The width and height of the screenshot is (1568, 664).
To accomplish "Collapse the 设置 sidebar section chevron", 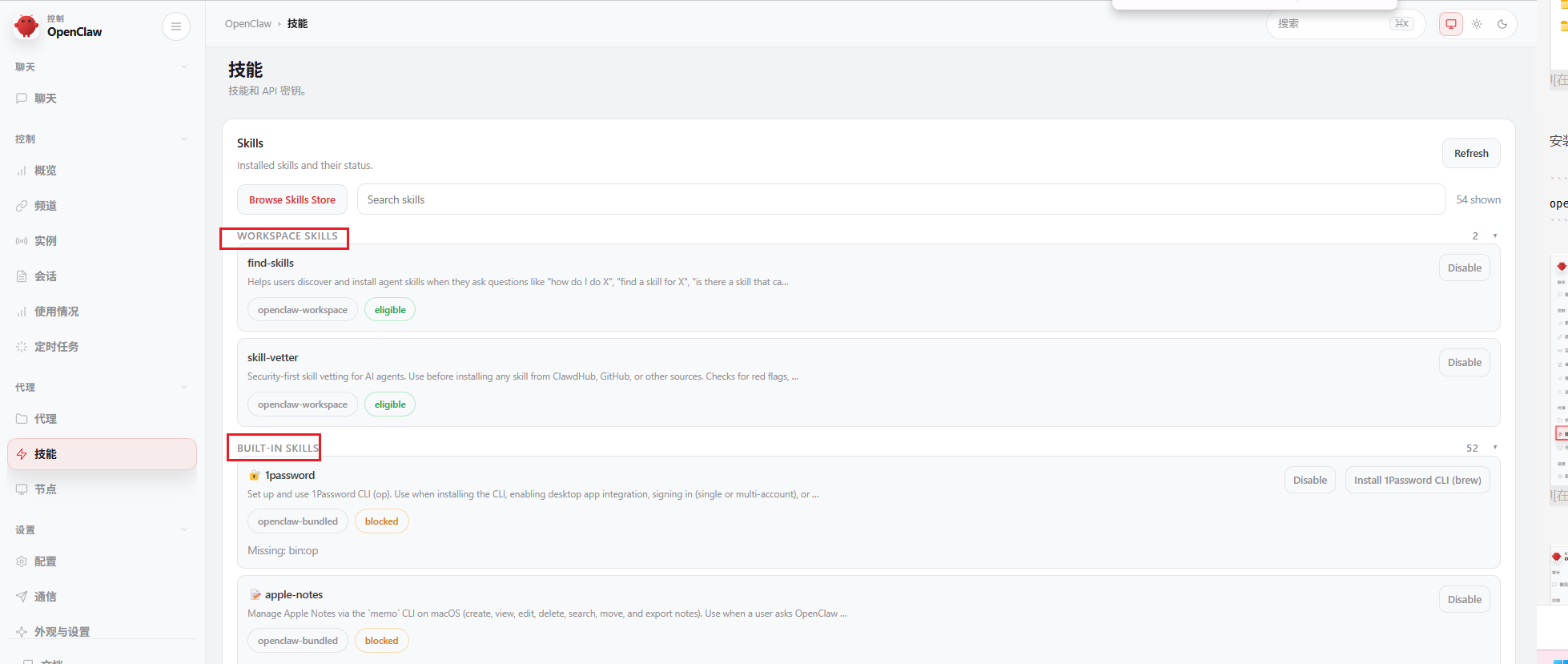I will pyautogui.click(x=184, y=529).
